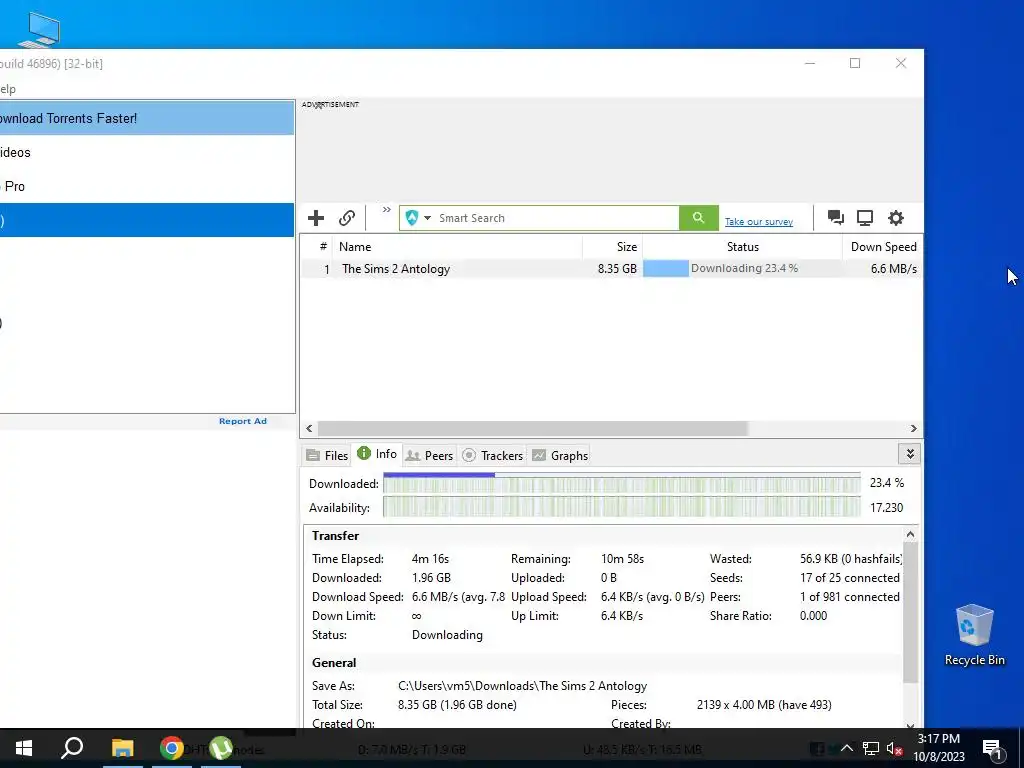Open the Windows notification center
This screenshot has width=1024, height=768.
(x=993, y=748)
